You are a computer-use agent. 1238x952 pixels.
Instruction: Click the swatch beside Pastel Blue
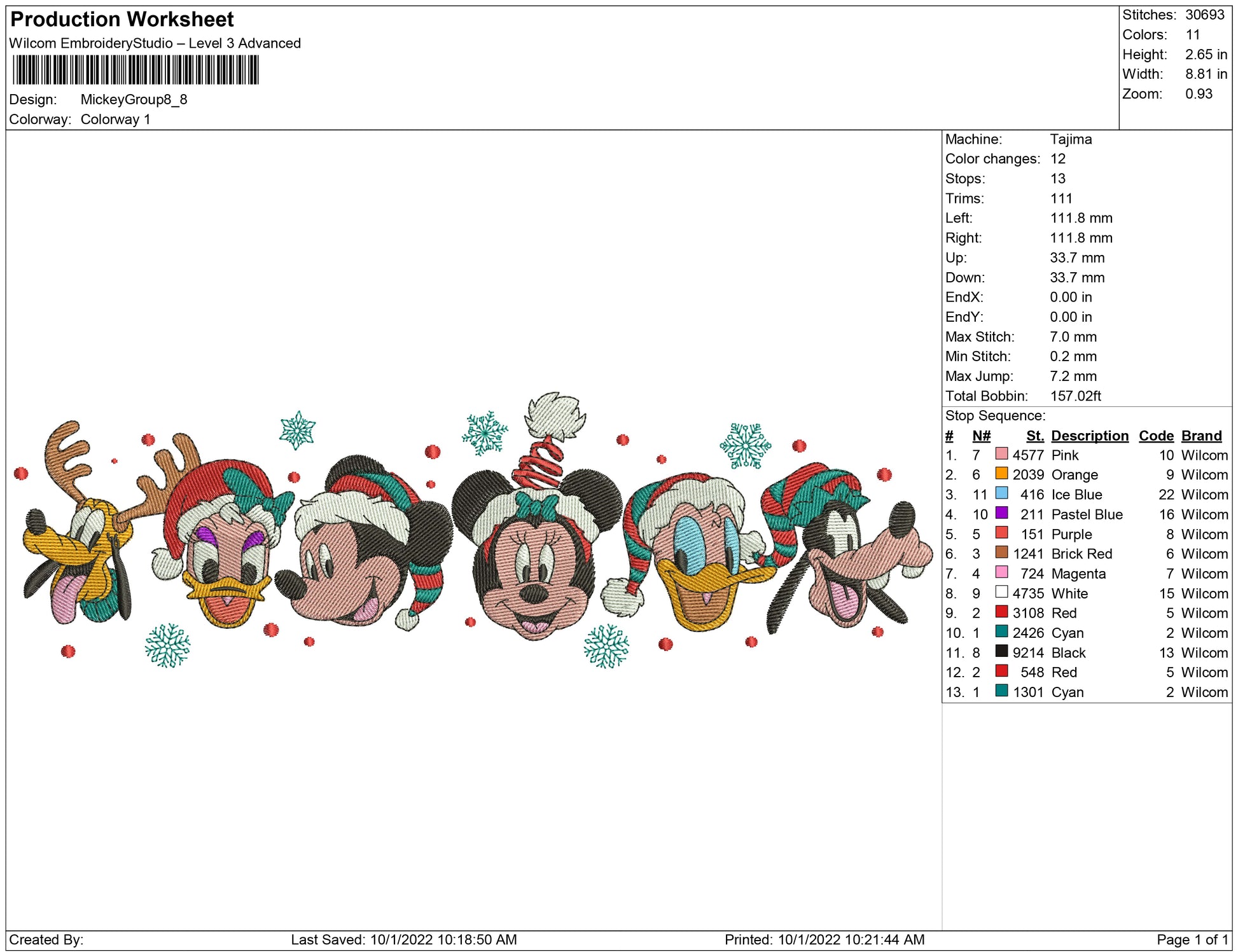(x=1001, y=513)
